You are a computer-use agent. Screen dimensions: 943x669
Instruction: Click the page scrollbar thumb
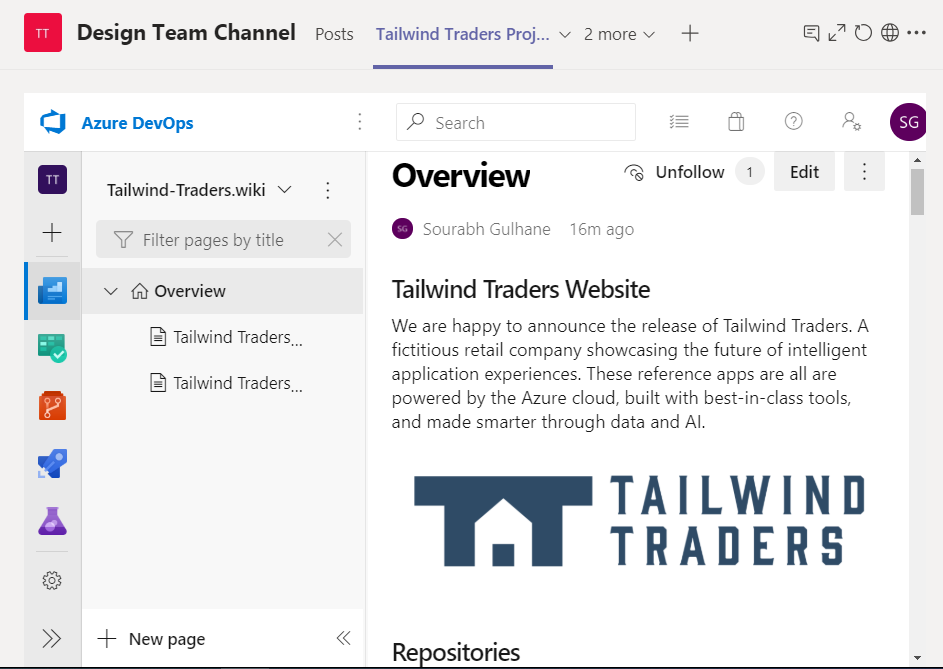coord(917,192)
